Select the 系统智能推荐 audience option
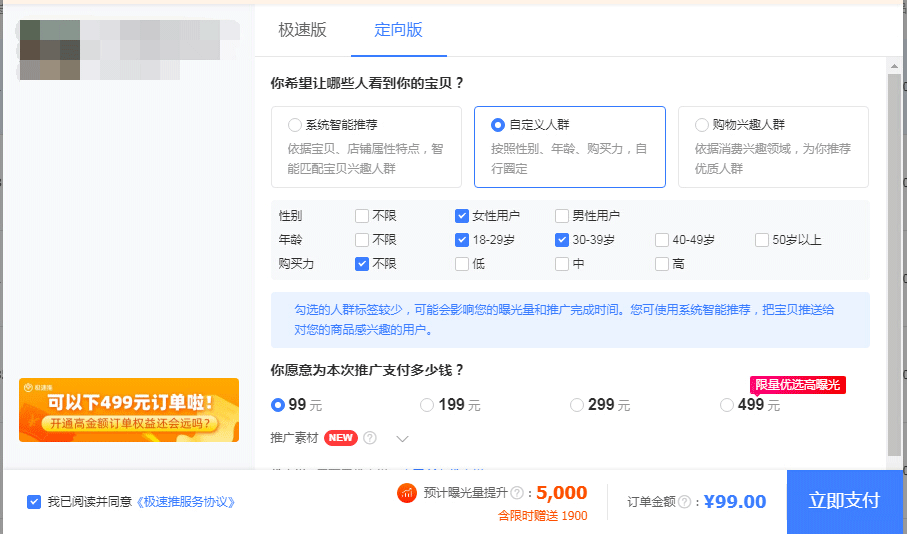The height and width of the screenshot is (534, 907). click(x=295, y=125)
